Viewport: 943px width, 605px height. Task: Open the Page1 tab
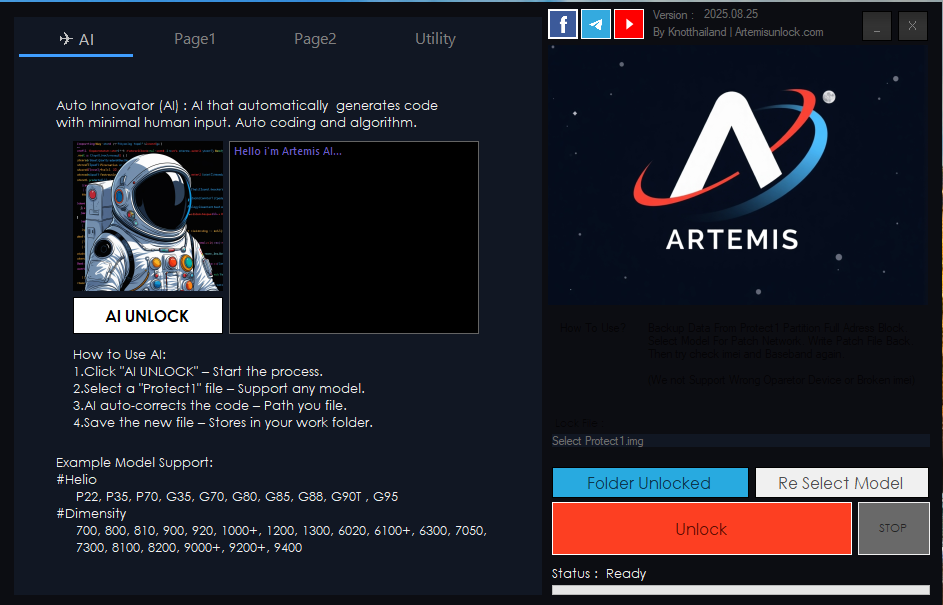(x=195, y=39)
